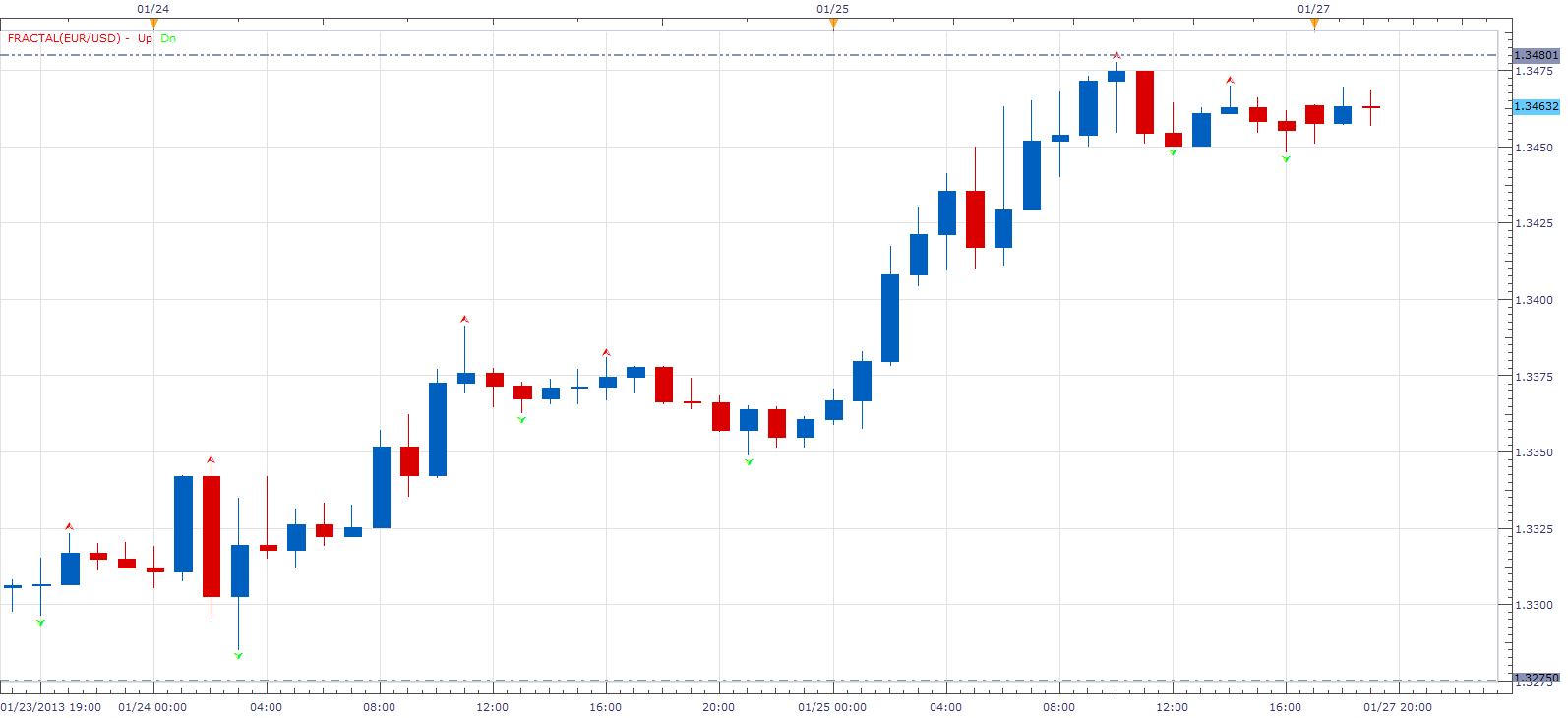1568x718 pixels.
Task: Click the orange 01/24 date marker triangle
Action: click(153, 24)
